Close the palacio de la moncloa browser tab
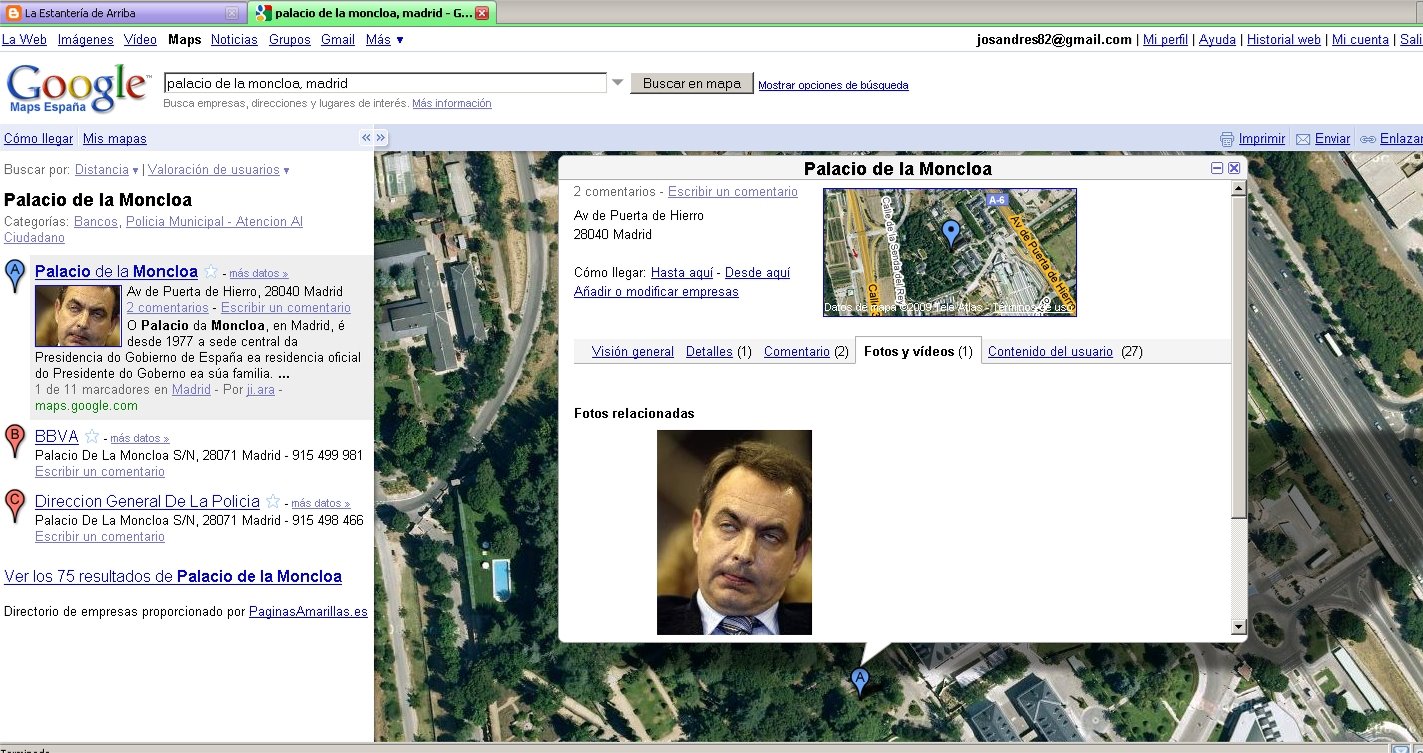The height and width of the screenshot is (753, 1423). pyautogui.click(x=482, y=13)
